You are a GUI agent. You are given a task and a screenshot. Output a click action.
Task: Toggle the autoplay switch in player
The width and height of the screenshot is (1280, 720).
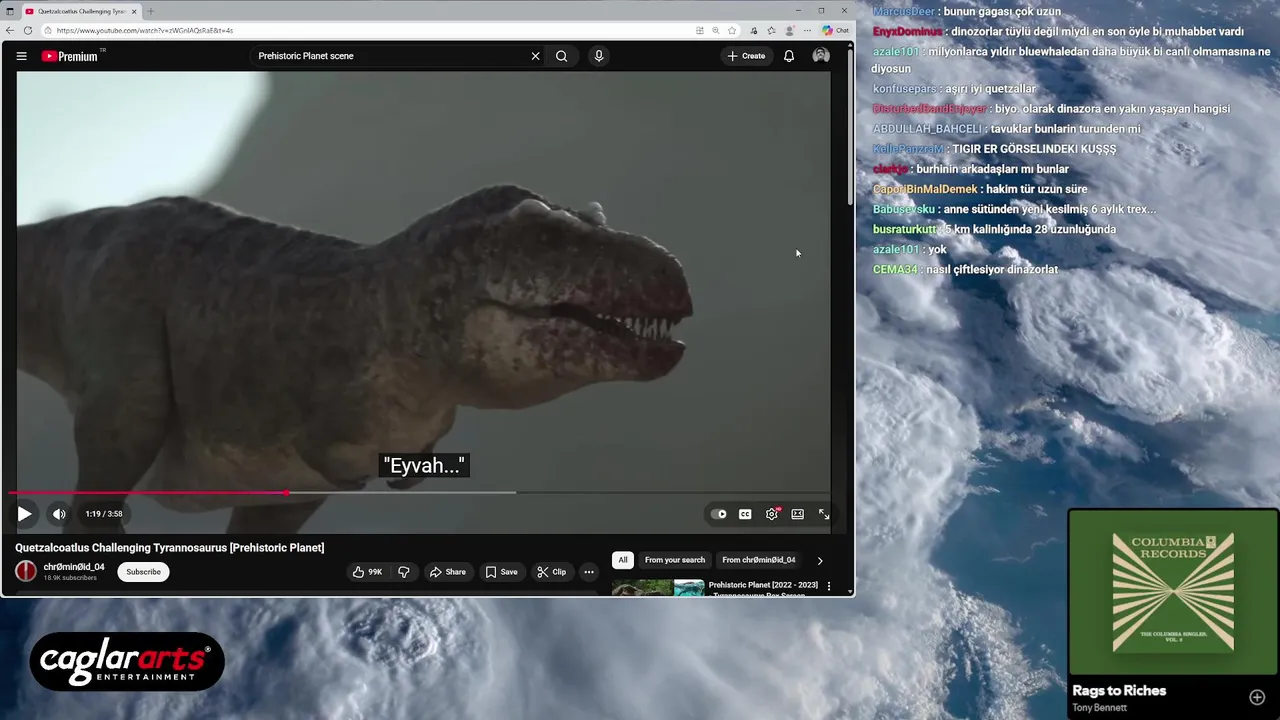(x=719, y=514)
